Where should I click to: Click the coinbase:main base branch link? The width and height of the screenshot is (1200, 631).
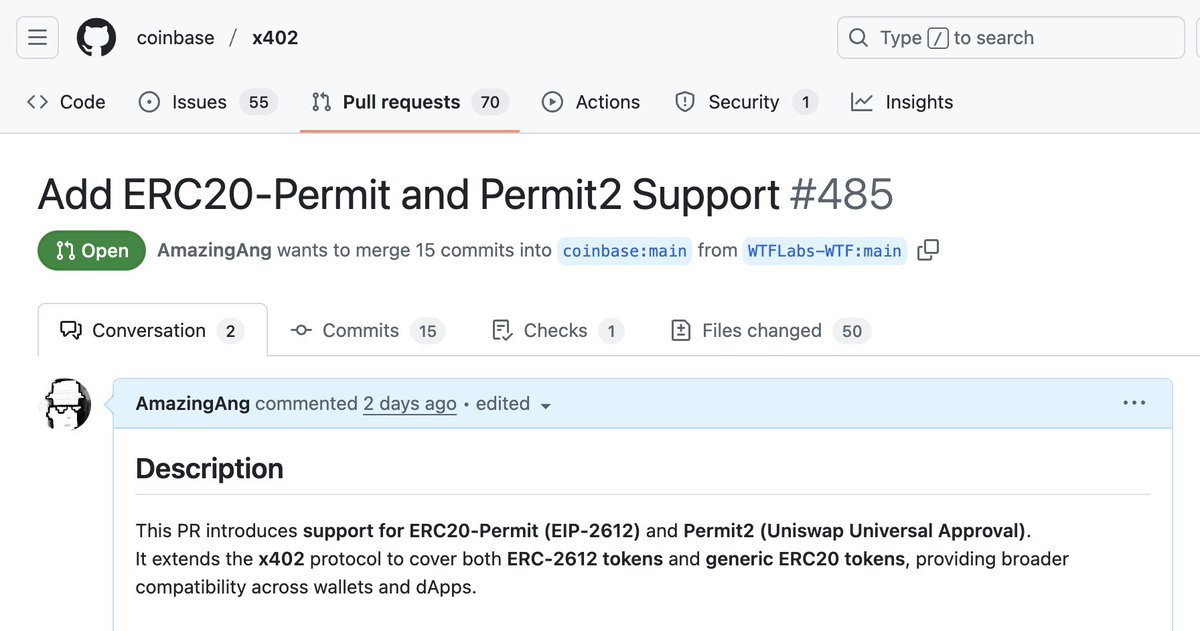click(x=625, y=251)
